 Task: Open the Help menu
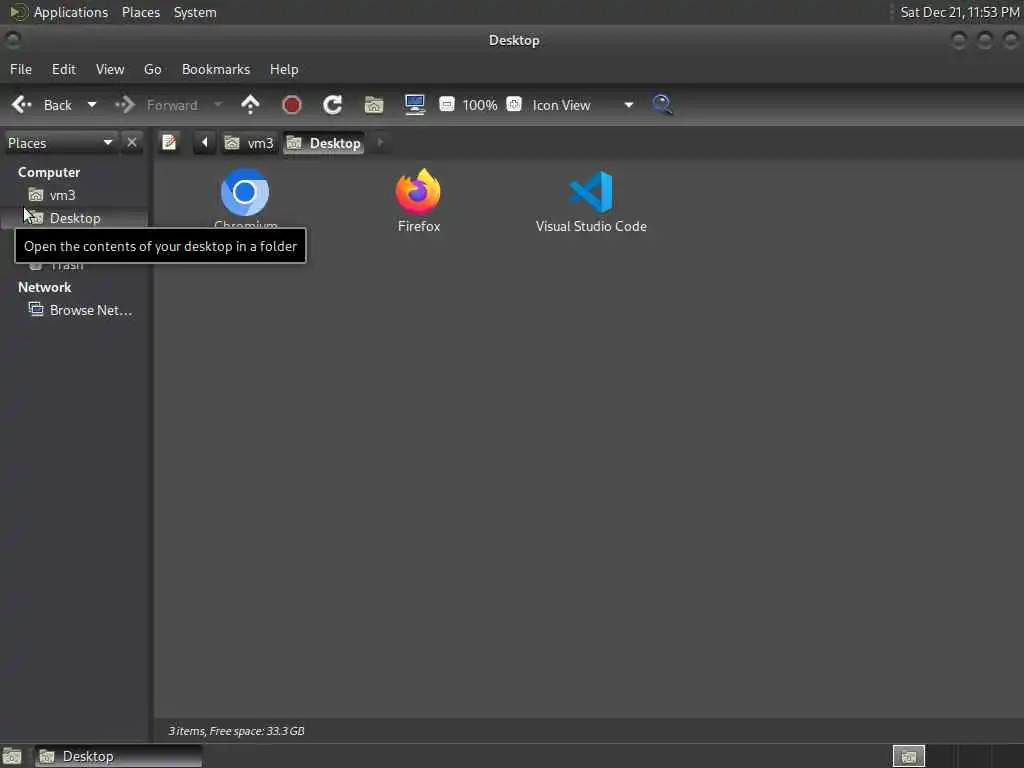284,69
